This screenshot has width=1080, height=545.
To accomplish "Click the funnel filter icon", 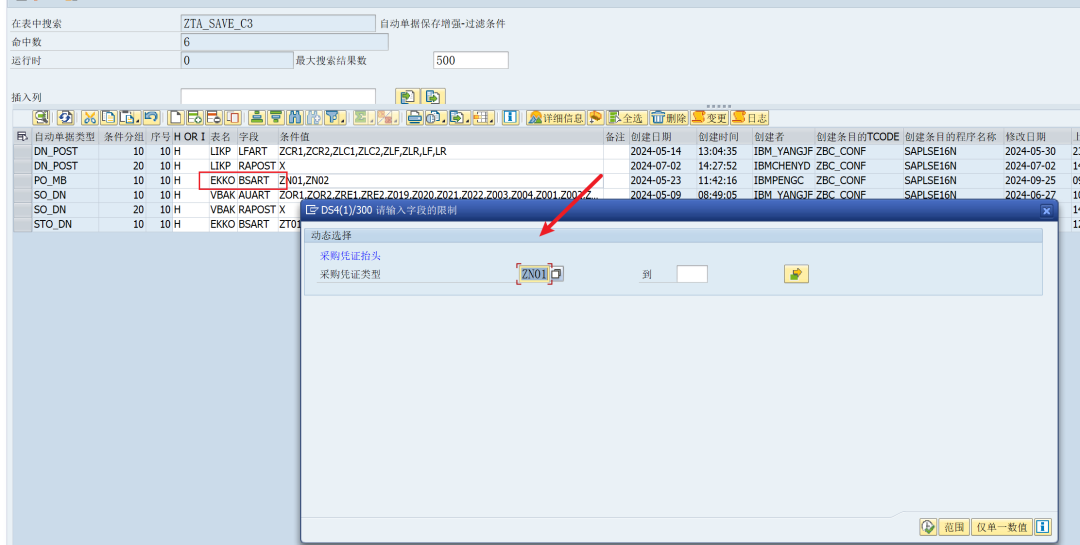I will coord(335,118).
